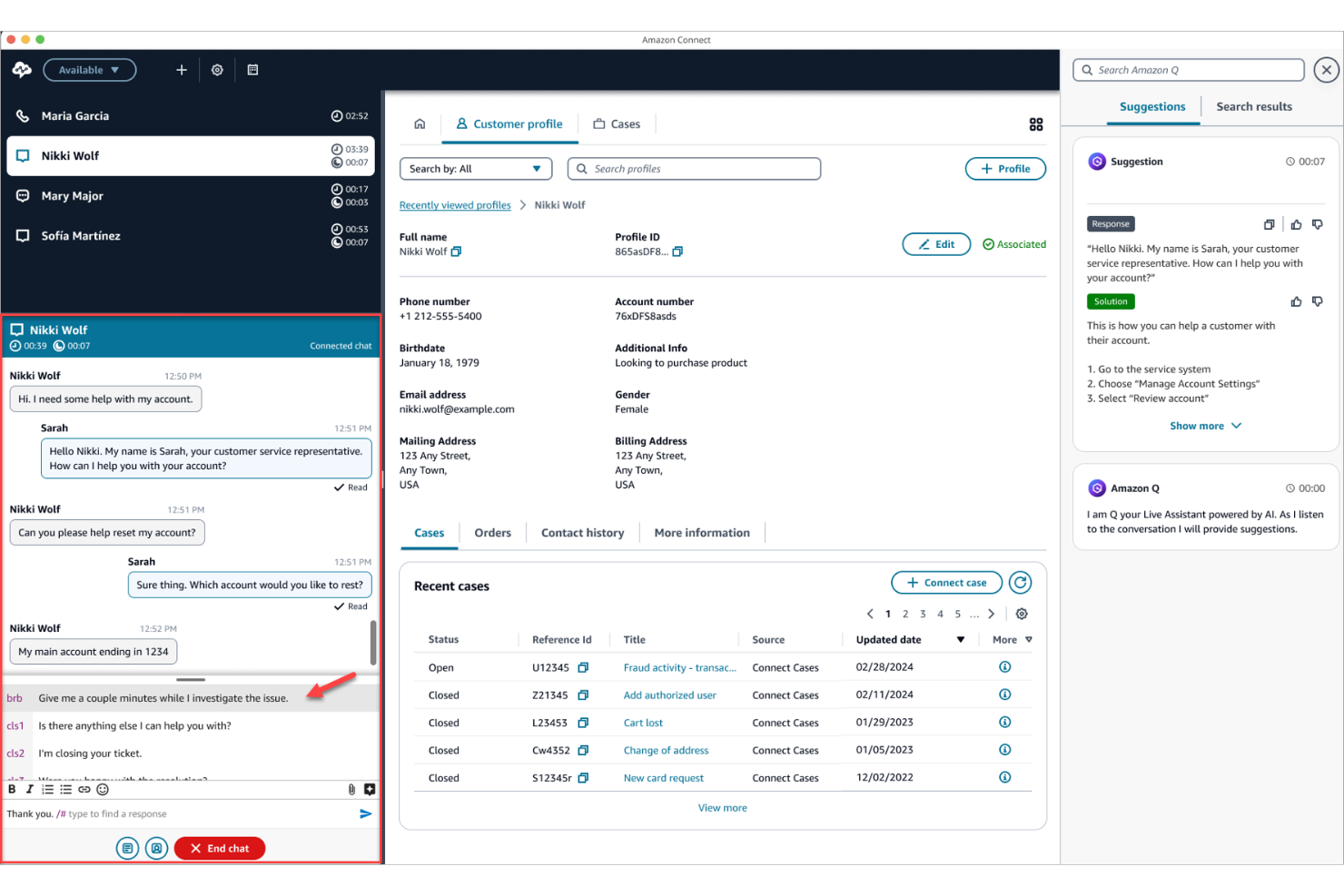
Task: Open the number pad dialer icon
Action: point(253,70)
